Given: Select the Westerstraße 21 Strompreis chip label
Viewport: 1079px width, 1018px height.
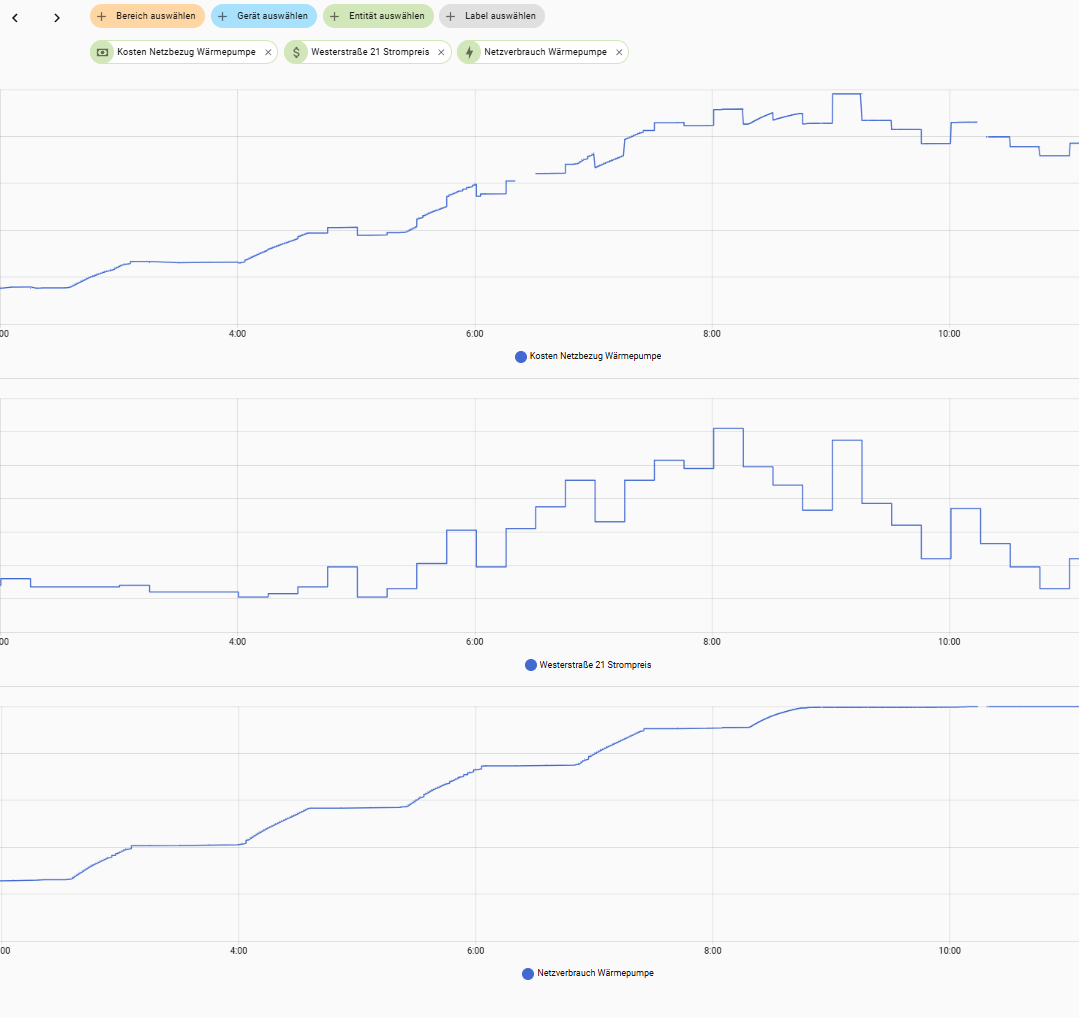Looking at the screenshot, I should [370, 52].
